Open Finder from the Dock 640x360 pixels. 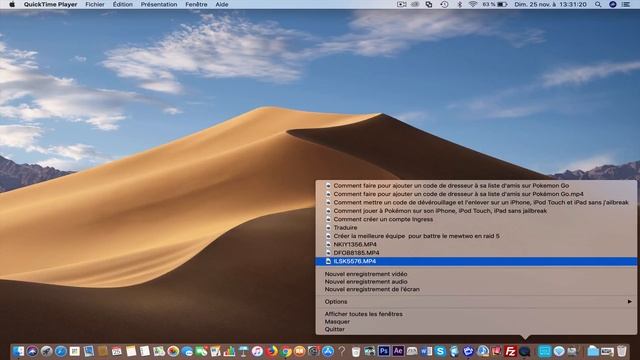[x=18, y=351]
